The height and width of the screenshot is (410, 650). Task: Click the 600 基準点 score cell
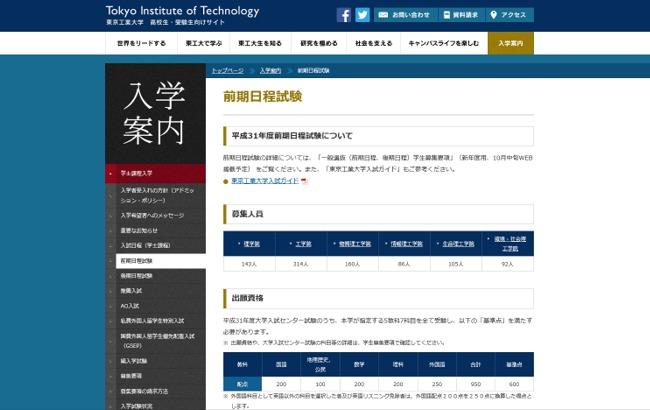(x=514, y=384)
